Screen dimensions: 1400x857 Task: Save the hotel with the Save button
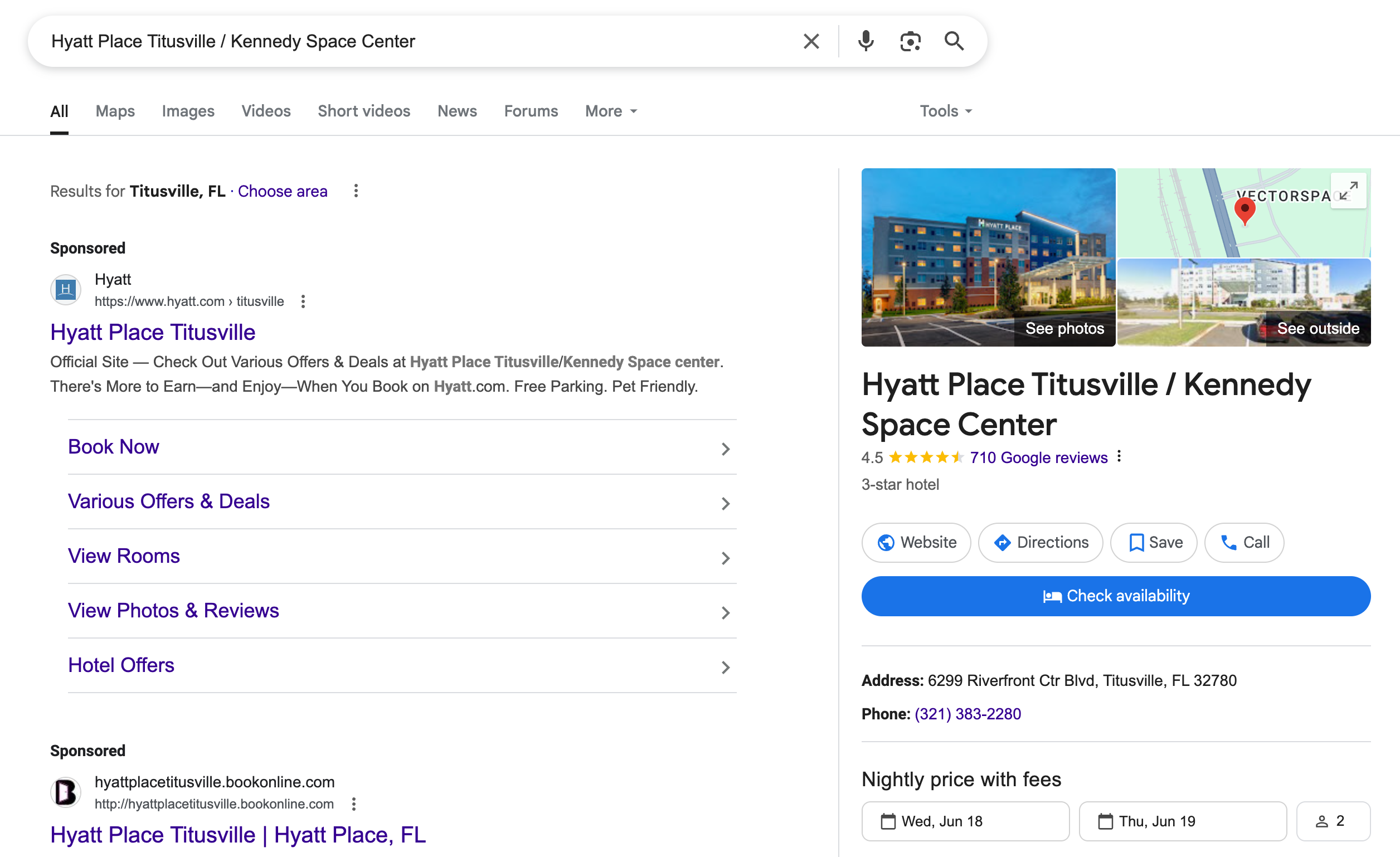tap(1154, 542)
